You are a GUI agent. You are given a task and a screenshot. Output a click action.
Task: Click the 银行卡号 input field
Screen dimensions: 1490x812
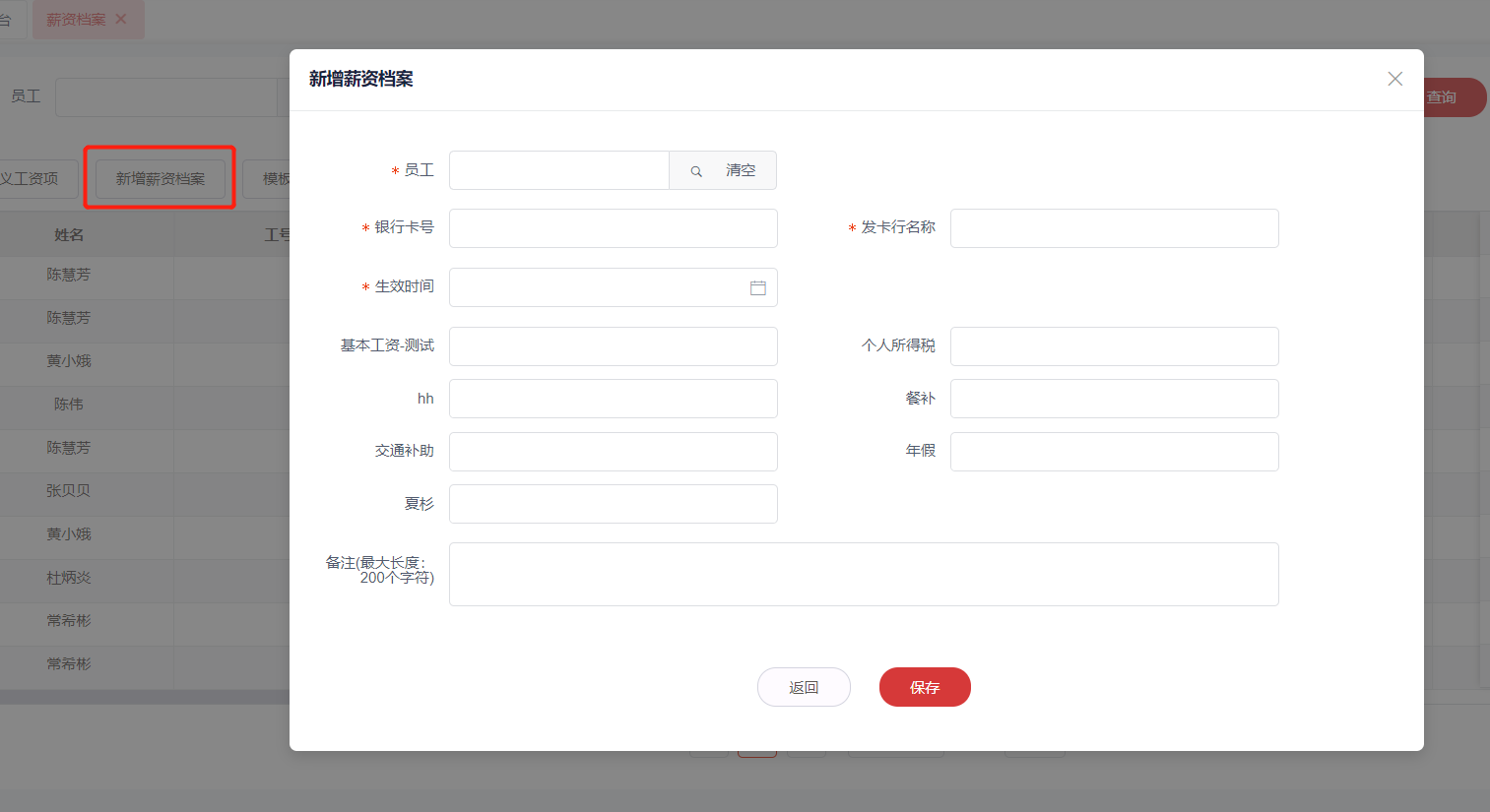[x=614, y=228]
